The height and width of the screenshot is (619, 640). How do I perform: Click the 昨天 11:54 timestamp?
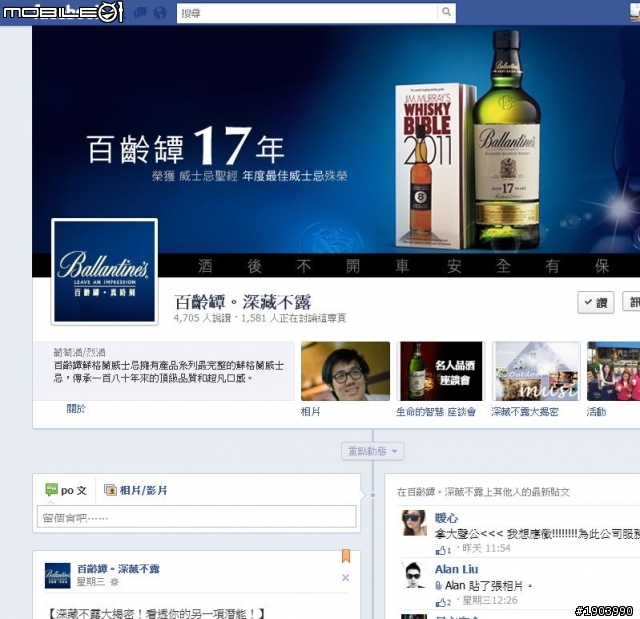(486, 548)
